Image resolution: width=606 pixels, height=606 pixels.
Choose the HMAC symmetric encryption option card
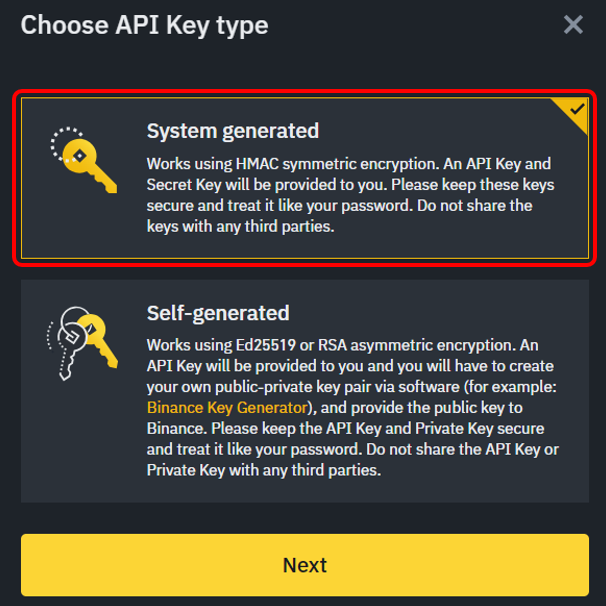tap(305, 178)
